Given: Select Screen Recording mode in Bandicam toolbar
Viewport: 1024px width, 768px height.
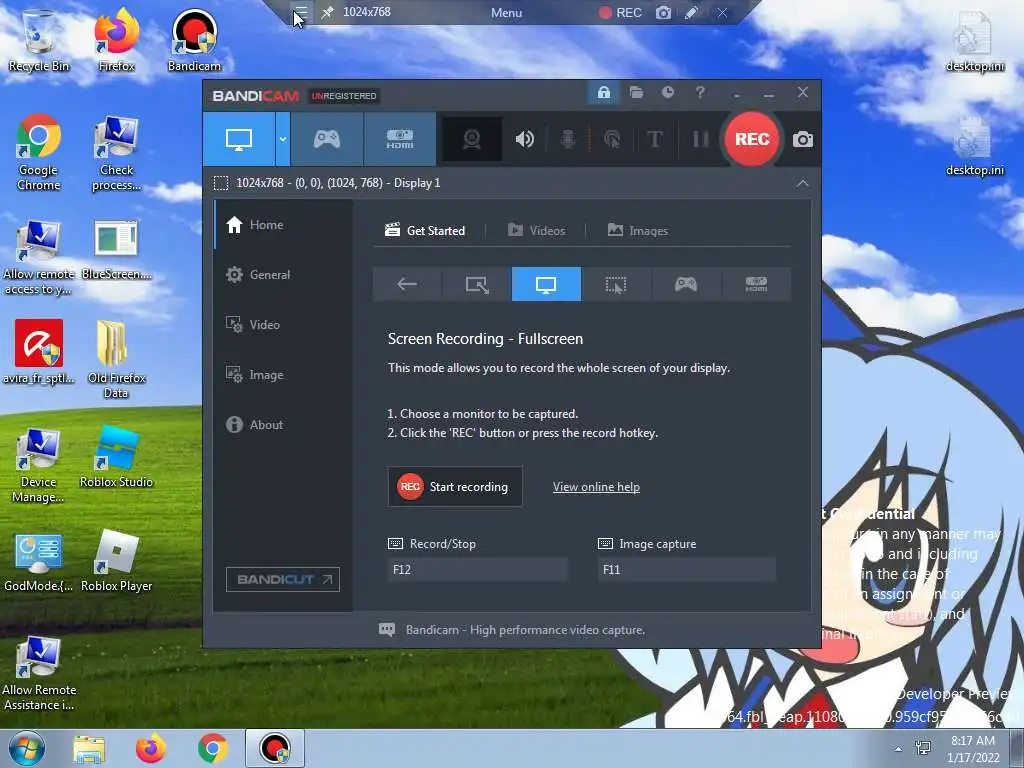Looking at the screenshot, I should 238,139.
